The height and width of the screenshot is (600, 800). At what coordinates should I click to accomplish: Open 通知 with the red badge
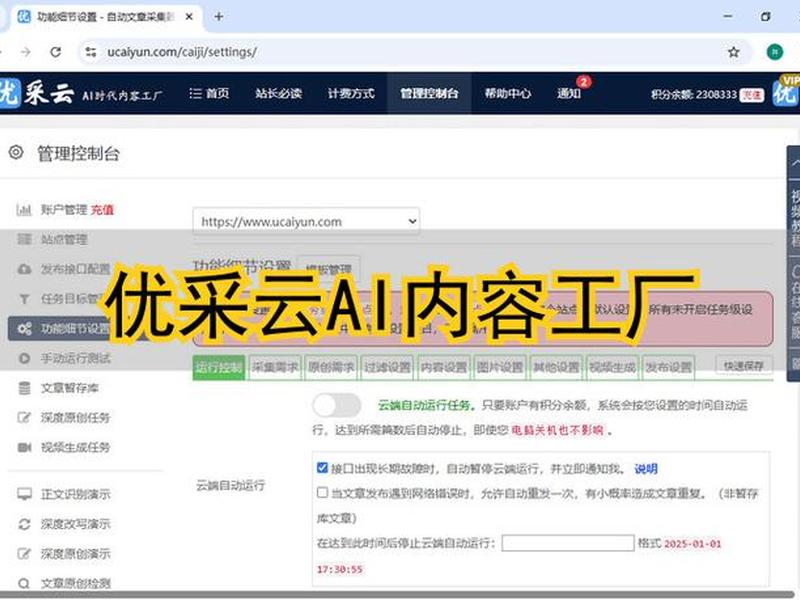click(569, 93)
